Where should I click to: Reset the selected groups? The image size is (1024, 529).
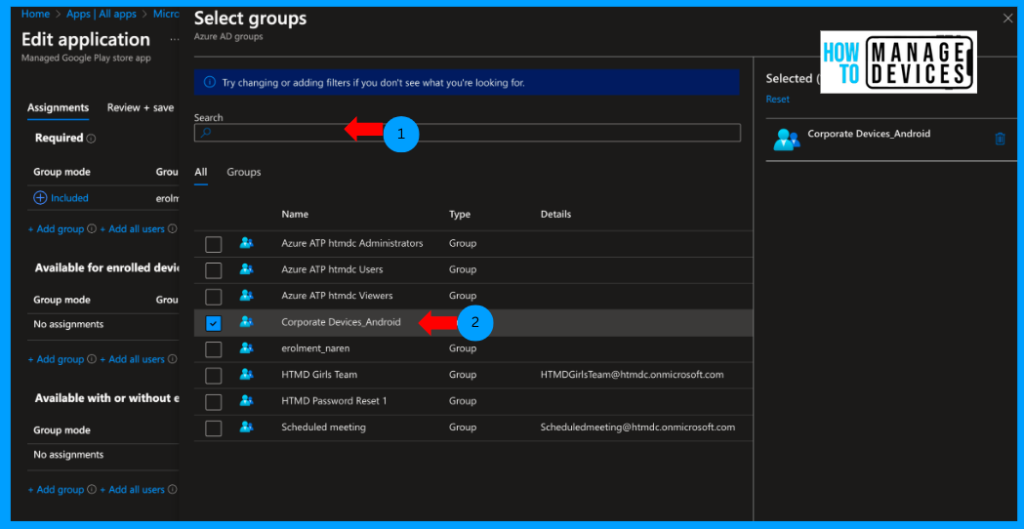coord(778,99)
